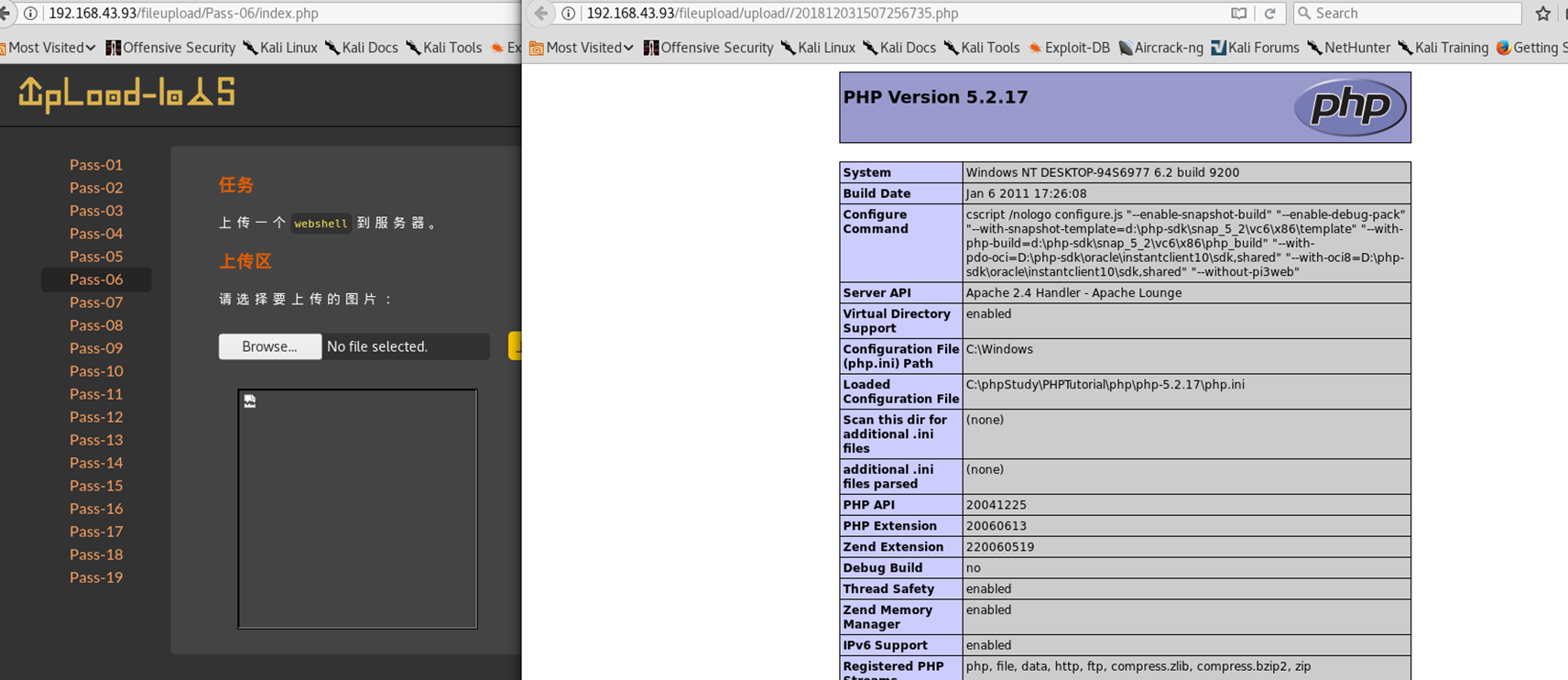Open the Pass-03 level

pos(96,211)
